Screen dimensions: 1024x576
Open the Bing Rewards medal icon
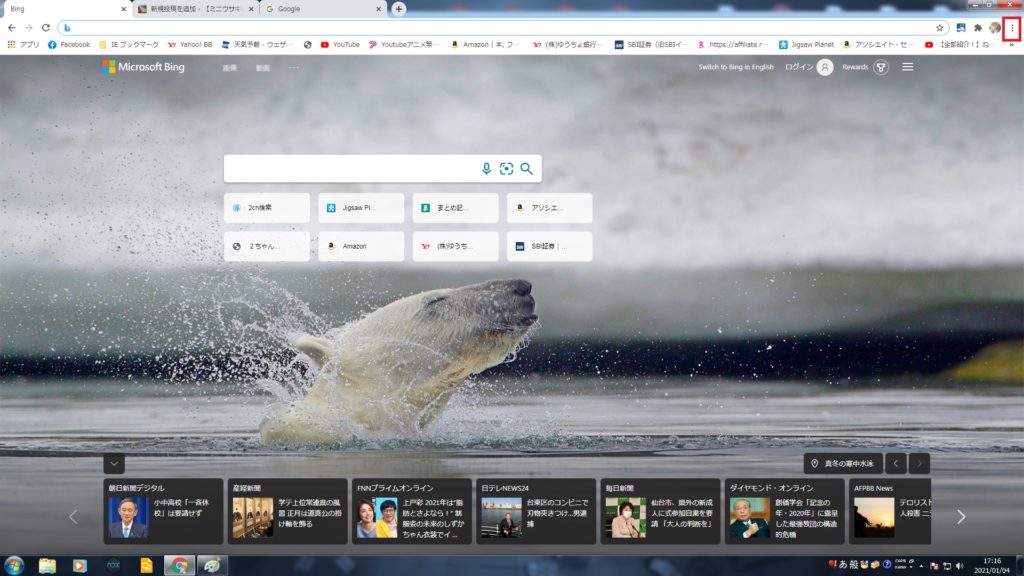point(880,67)
